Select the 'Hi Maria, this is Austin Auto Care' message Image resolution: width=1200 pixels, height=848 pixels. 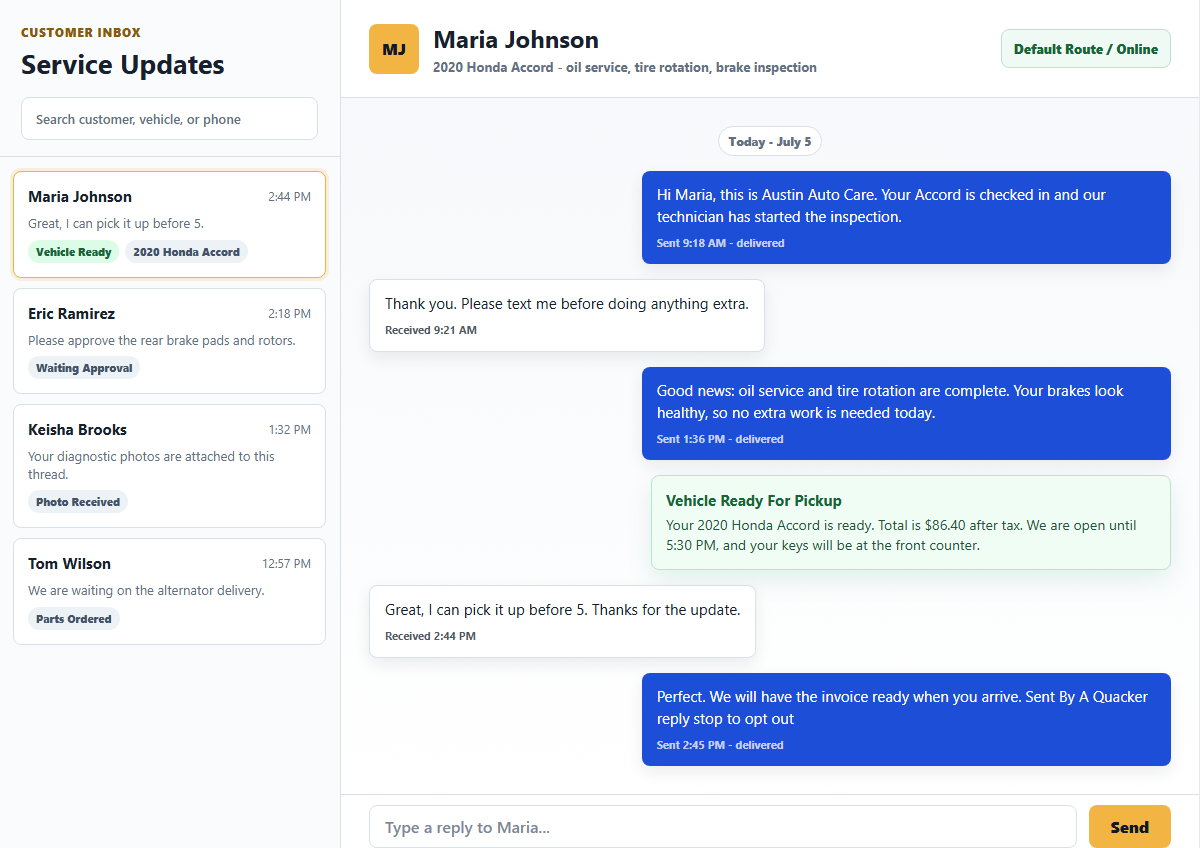906,217
